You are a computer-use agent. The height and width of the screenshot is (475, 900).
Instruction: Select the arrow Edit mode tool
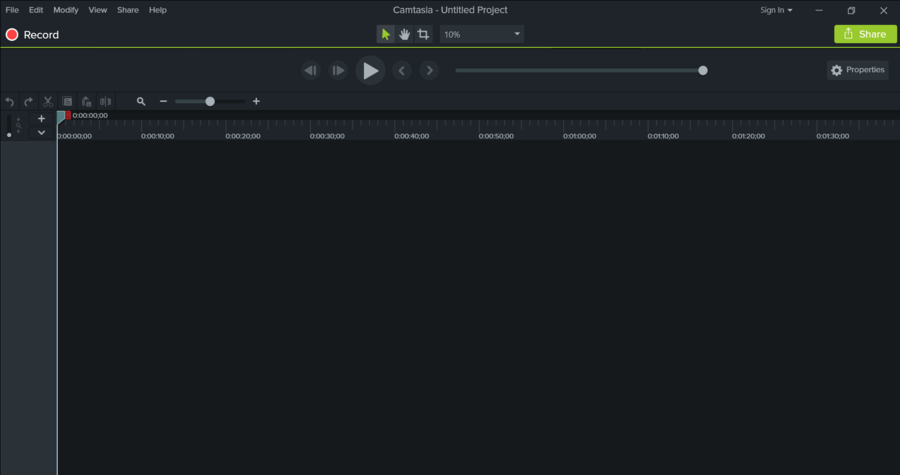[385, 34]
